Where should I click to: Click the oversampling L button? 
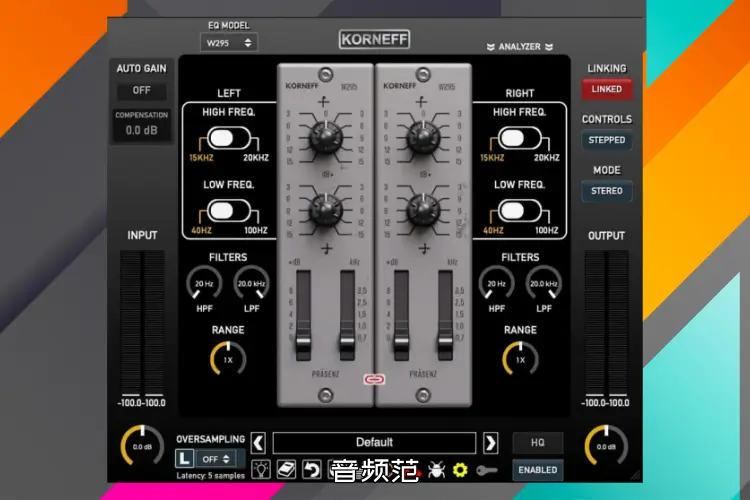[184, 458]
